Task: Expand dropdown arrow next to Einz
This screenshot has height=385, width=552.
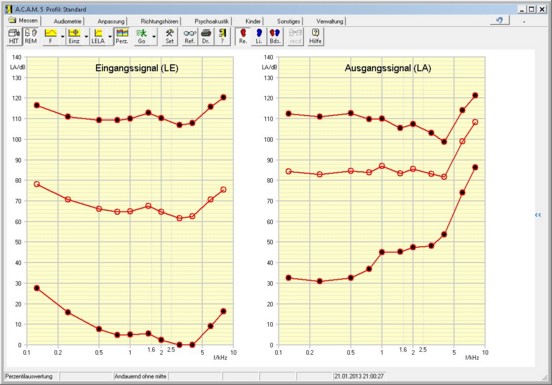Action: (86, 37)
